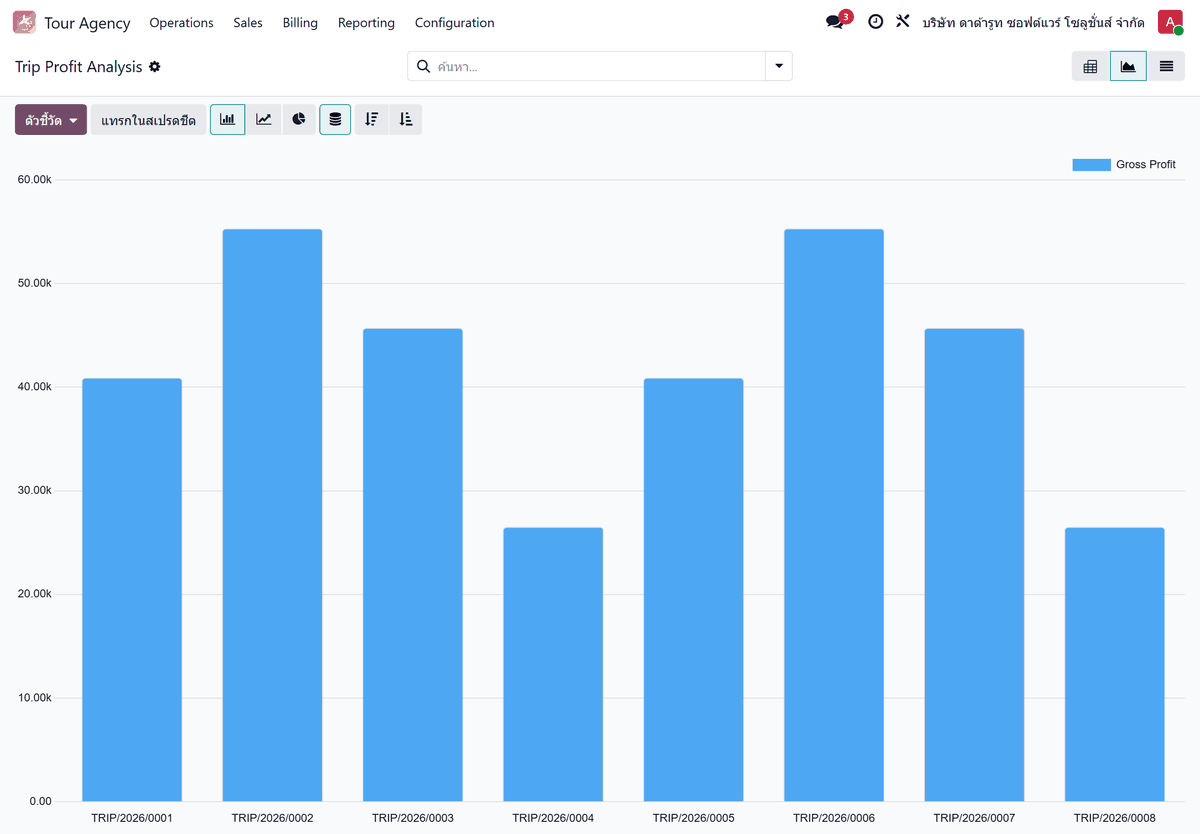This screenshot has width=1200, height=834.
Task: Click the Trip Profit Analysis page title
Action: (79, 67)
